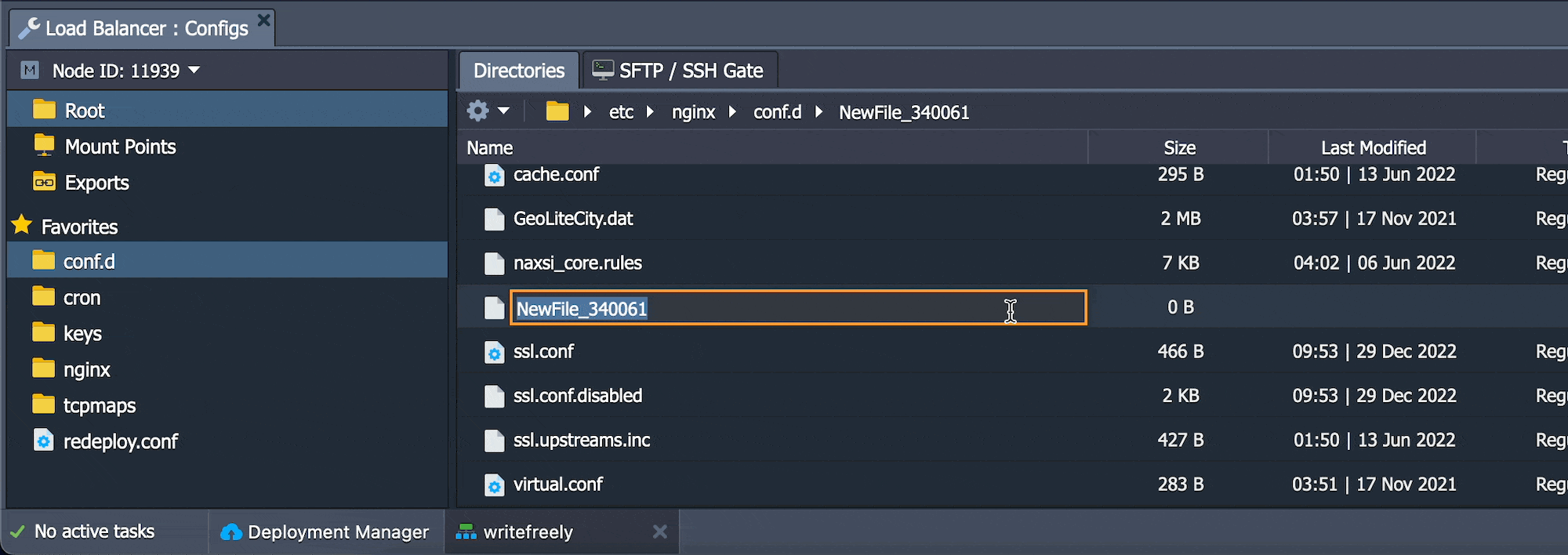Close the Load Balancer Configs tab

click(264, 20)
